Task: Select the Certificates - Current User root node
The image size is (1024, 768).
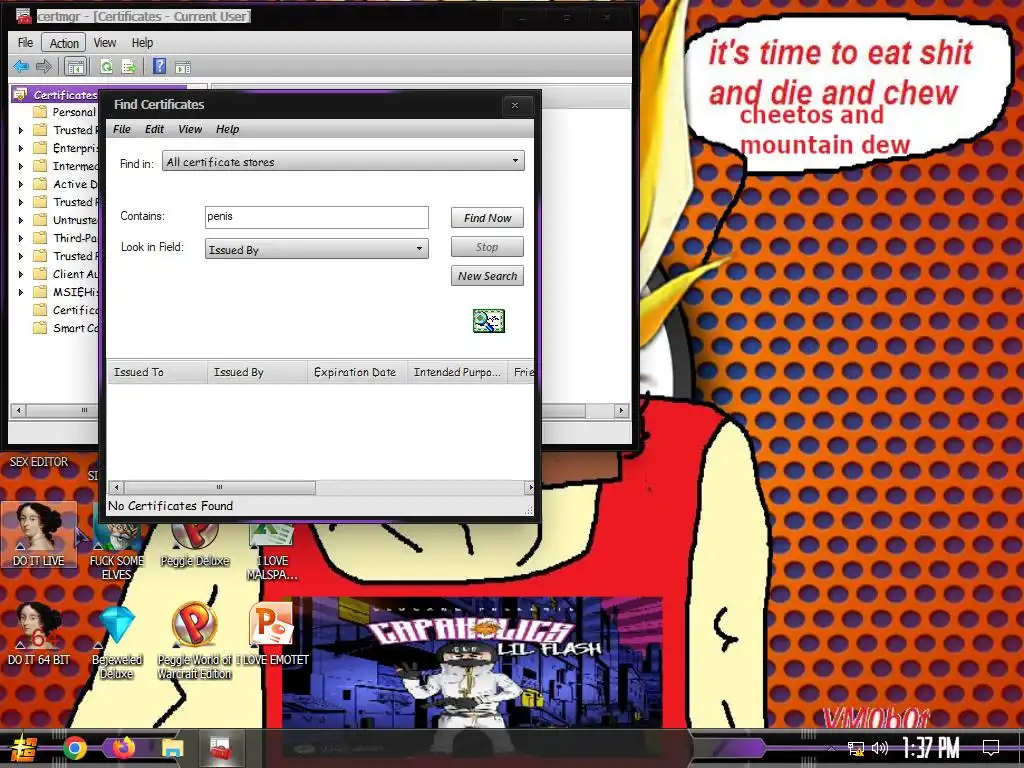Action: pyautogui.click(x=56, y=95)
